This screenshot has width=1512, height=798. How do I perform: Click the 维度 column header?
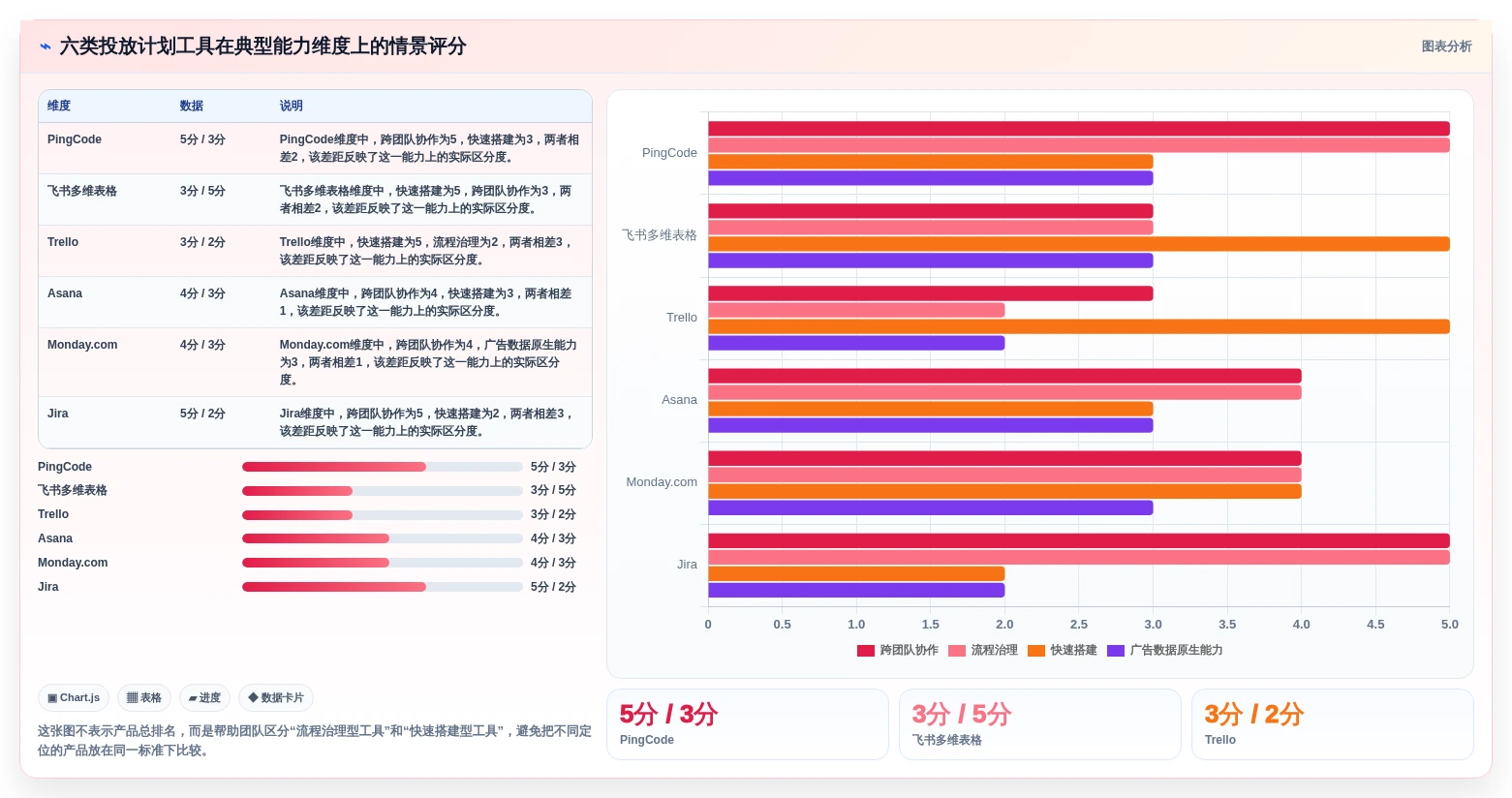pyautogui.click(x=59, y=106)
